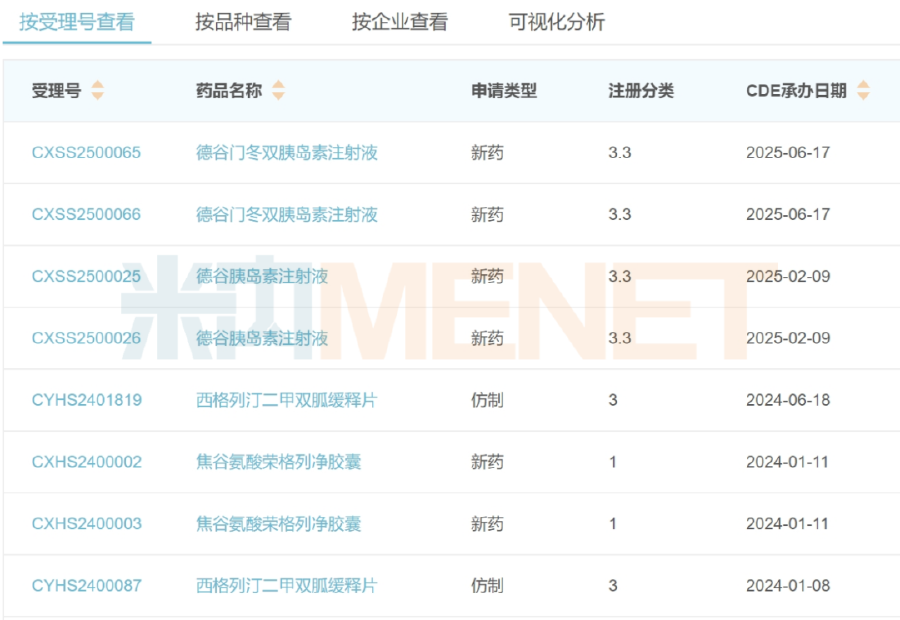Open acceptance number CXHS2400002
Image resolution: width=900 pixels, height=620 pixels.
[x=87, y=462]
